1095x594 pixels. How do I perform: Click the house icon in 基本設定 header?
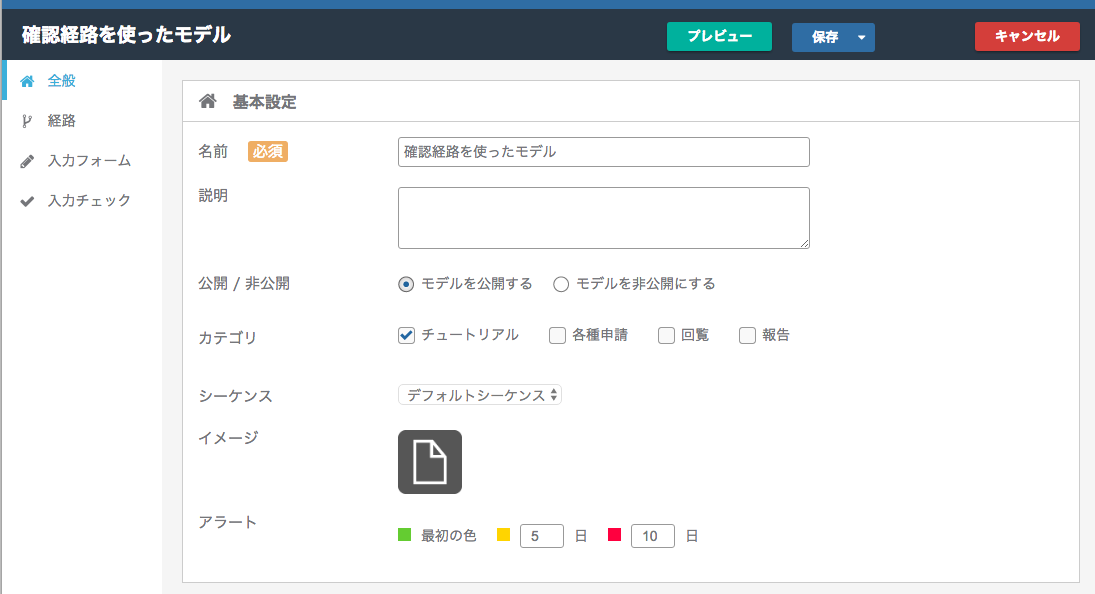[207, 101]
